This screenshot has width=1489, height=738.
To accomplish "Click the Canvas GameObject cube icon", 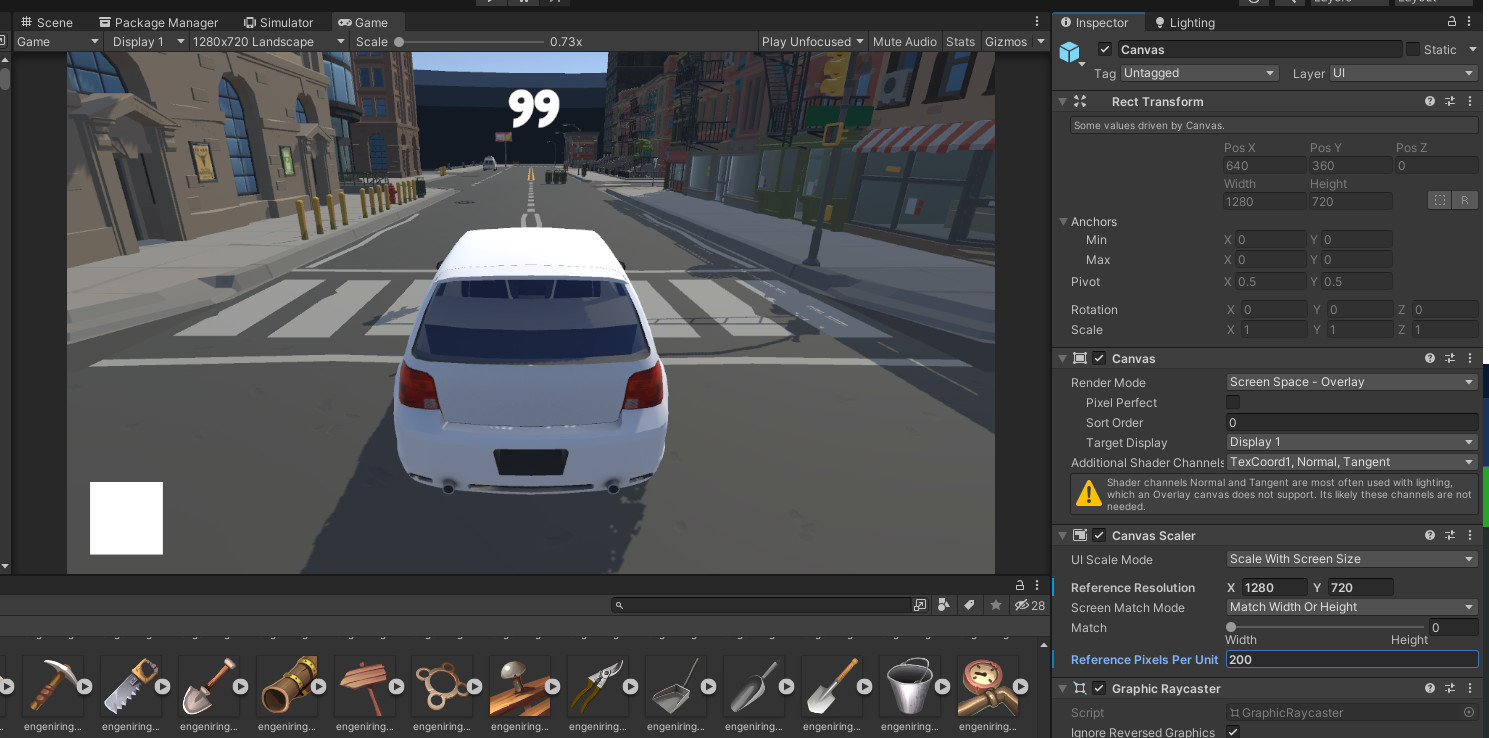I will coord(1071,52).
